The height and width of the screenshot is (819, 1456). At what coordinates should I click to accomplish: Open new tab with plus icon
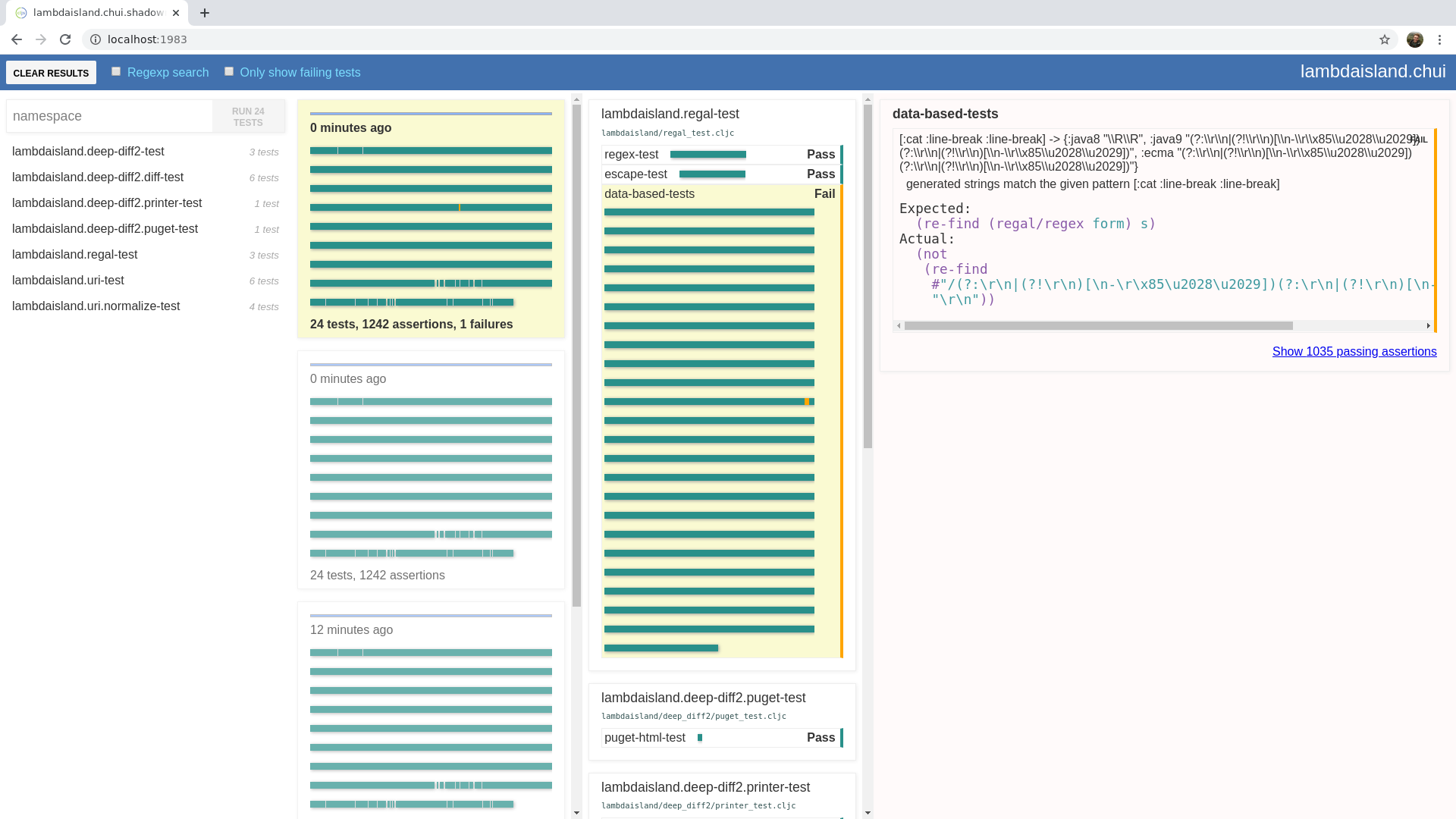205,13
